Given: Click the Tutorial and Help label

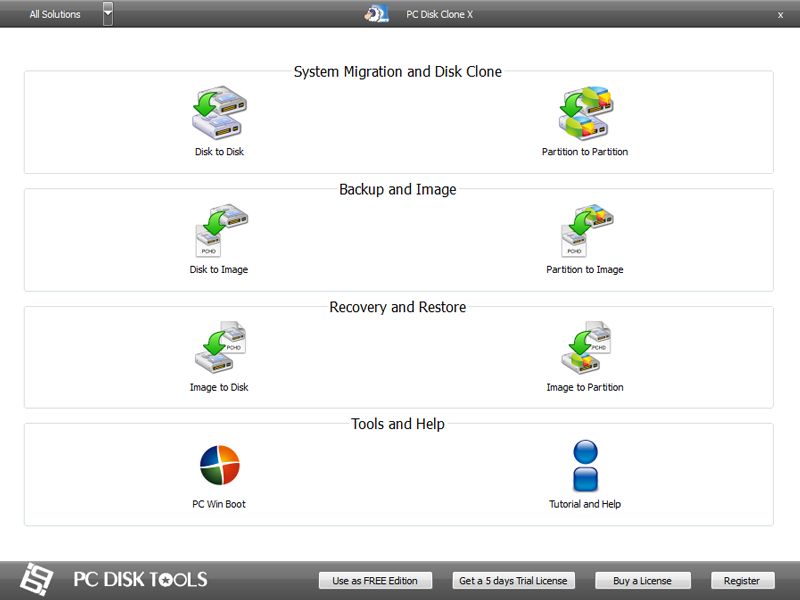Looking at the screenshot, I should point(585,504).
